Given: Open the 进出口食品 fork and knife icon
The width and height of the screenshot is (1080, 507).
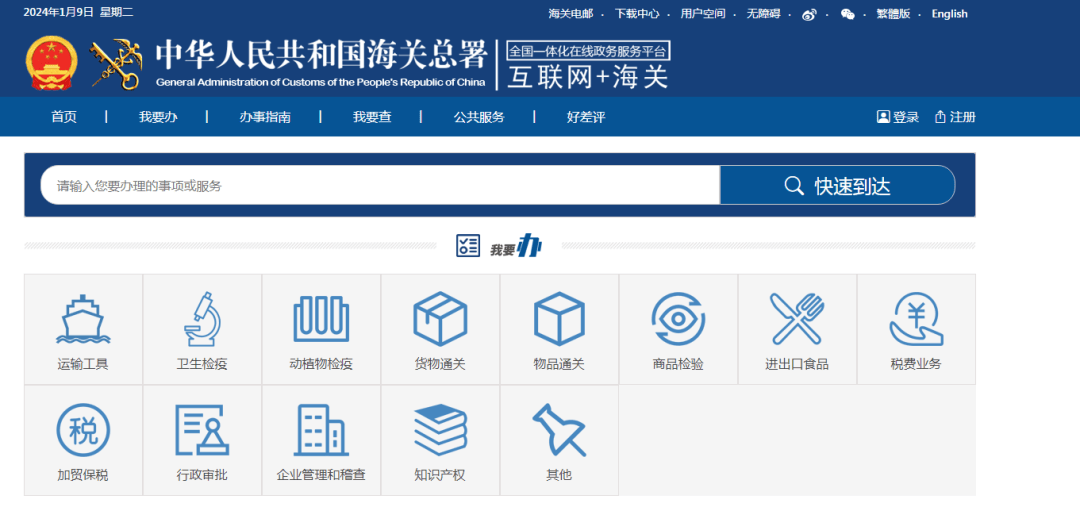Looking at the screenshot, I should (x=797, y=319).
